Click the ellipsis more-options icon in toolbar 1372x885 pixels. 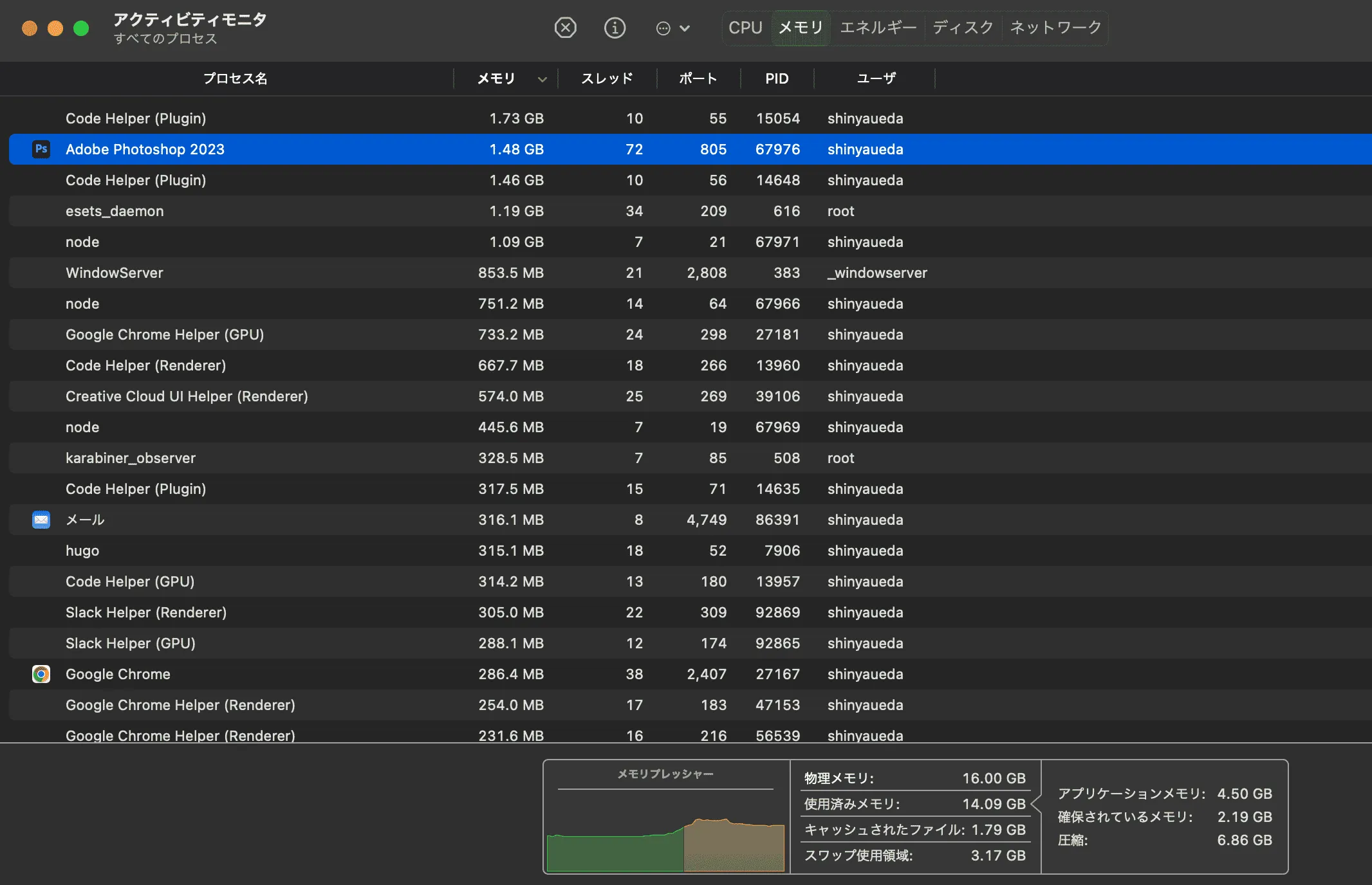pos(663,28)
